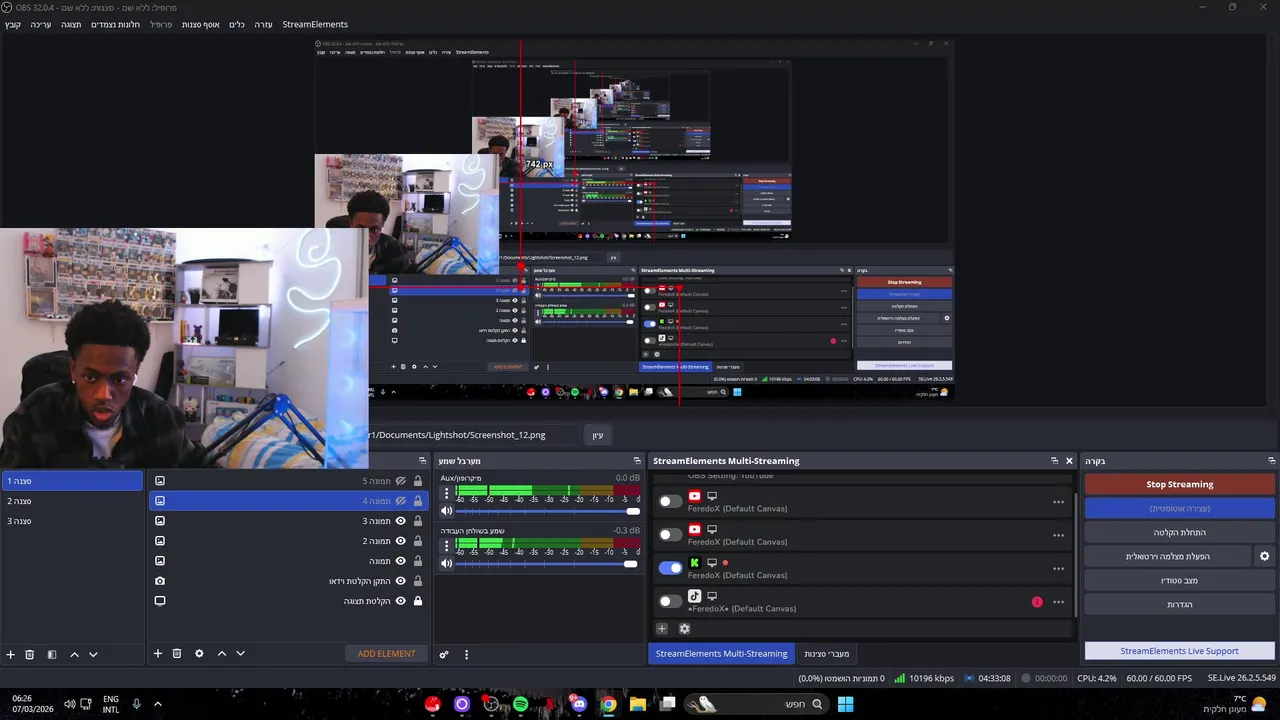Move the scene down with arrow
1280x720 pixels.
(x=93, y=654)
